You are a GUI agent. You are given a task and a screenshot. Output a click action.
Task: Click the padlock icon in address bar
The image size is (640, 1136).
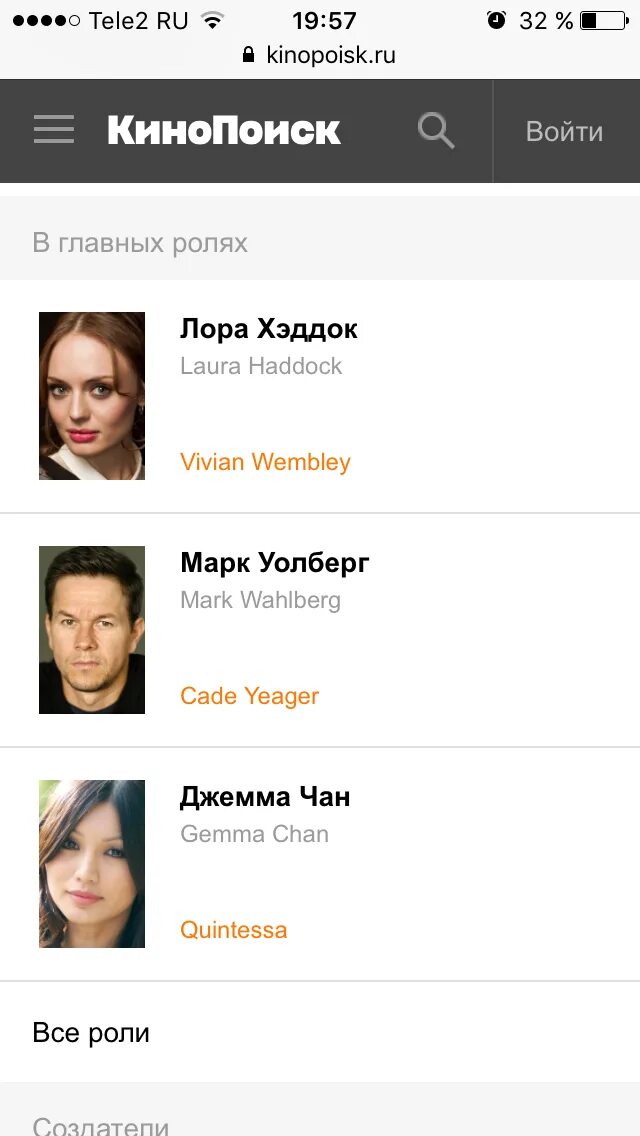pyautogui.click(x=249, y=54)
